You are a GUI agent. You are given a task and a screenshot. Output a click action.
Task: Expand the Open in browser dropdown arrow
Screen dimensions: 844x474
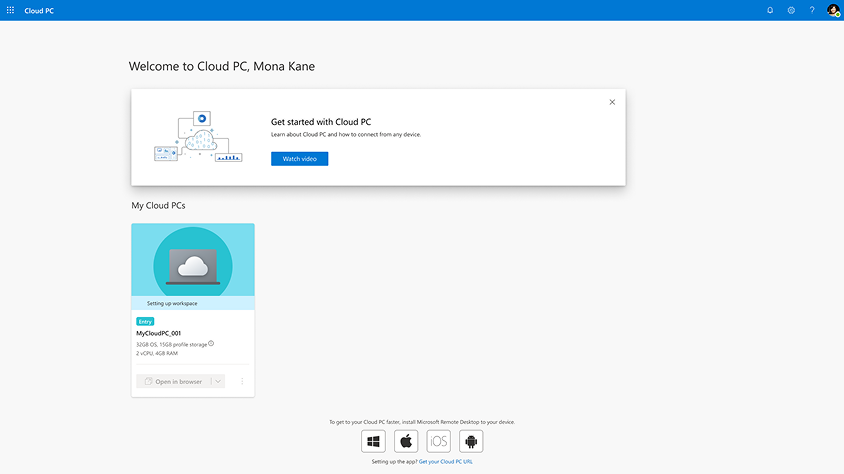(218, 381)
